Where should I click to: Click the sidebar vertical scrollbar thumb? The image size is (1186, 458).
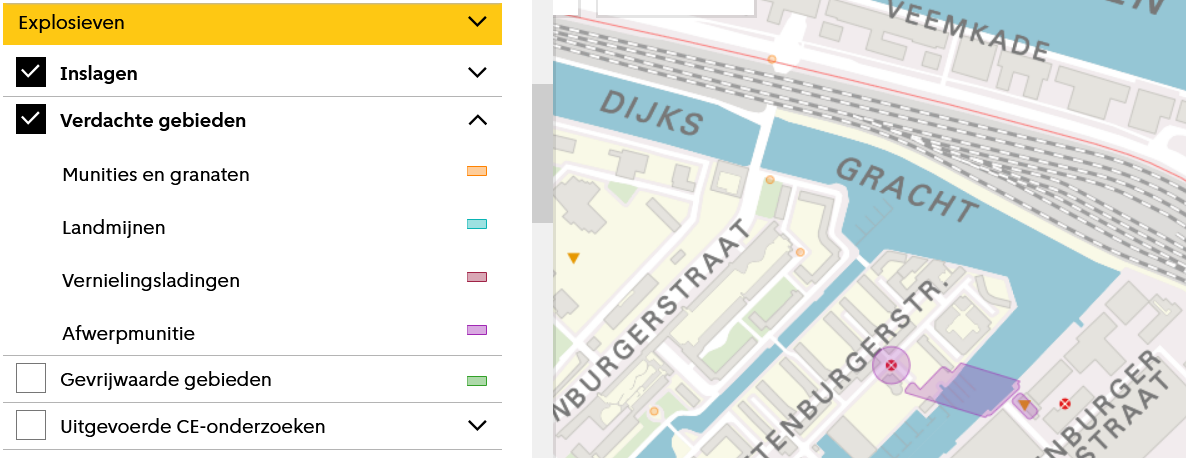[542, 153]
